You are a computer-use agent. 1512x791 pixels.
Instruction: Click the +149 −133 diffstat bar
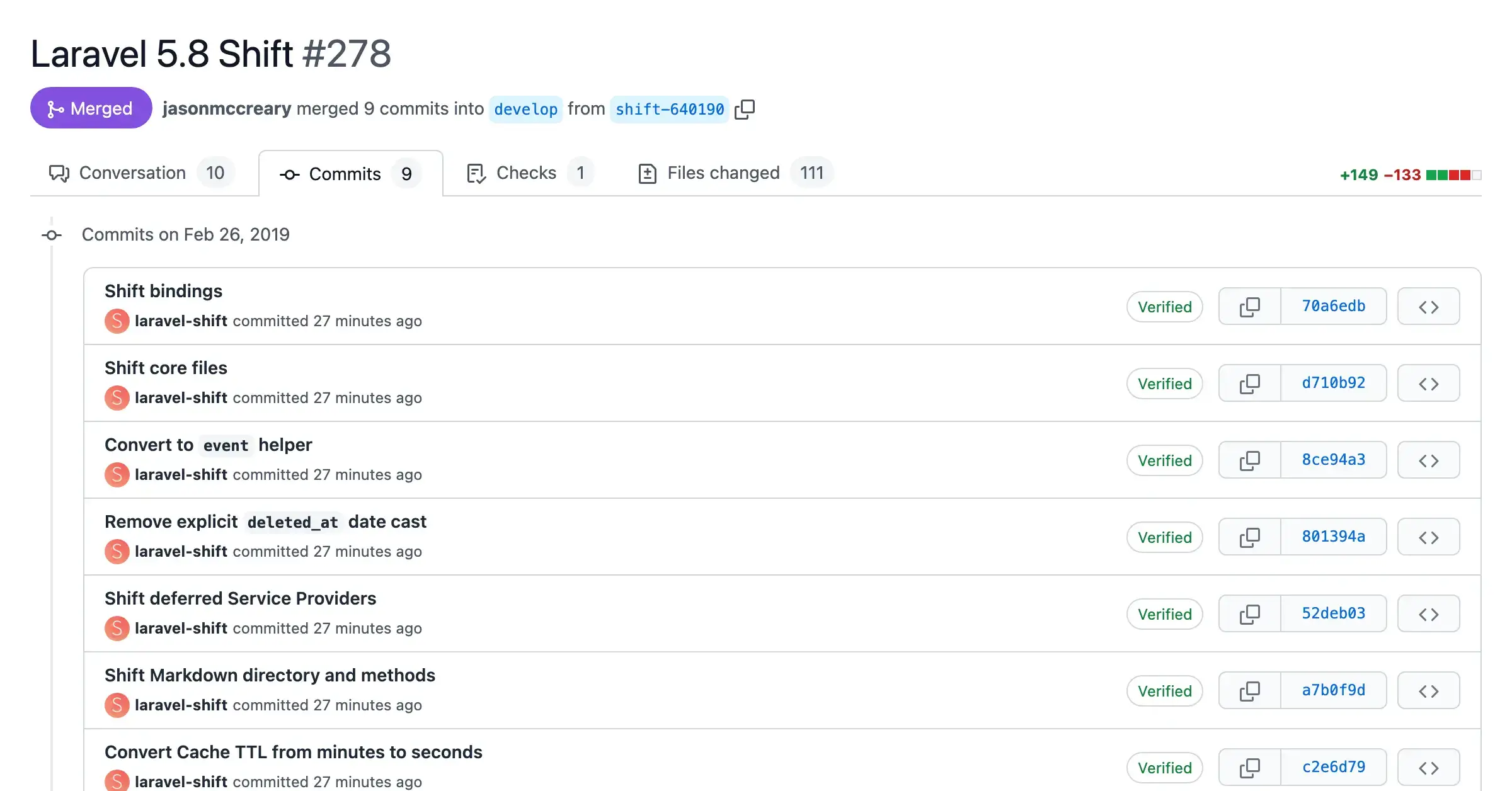click(1411, 174)
